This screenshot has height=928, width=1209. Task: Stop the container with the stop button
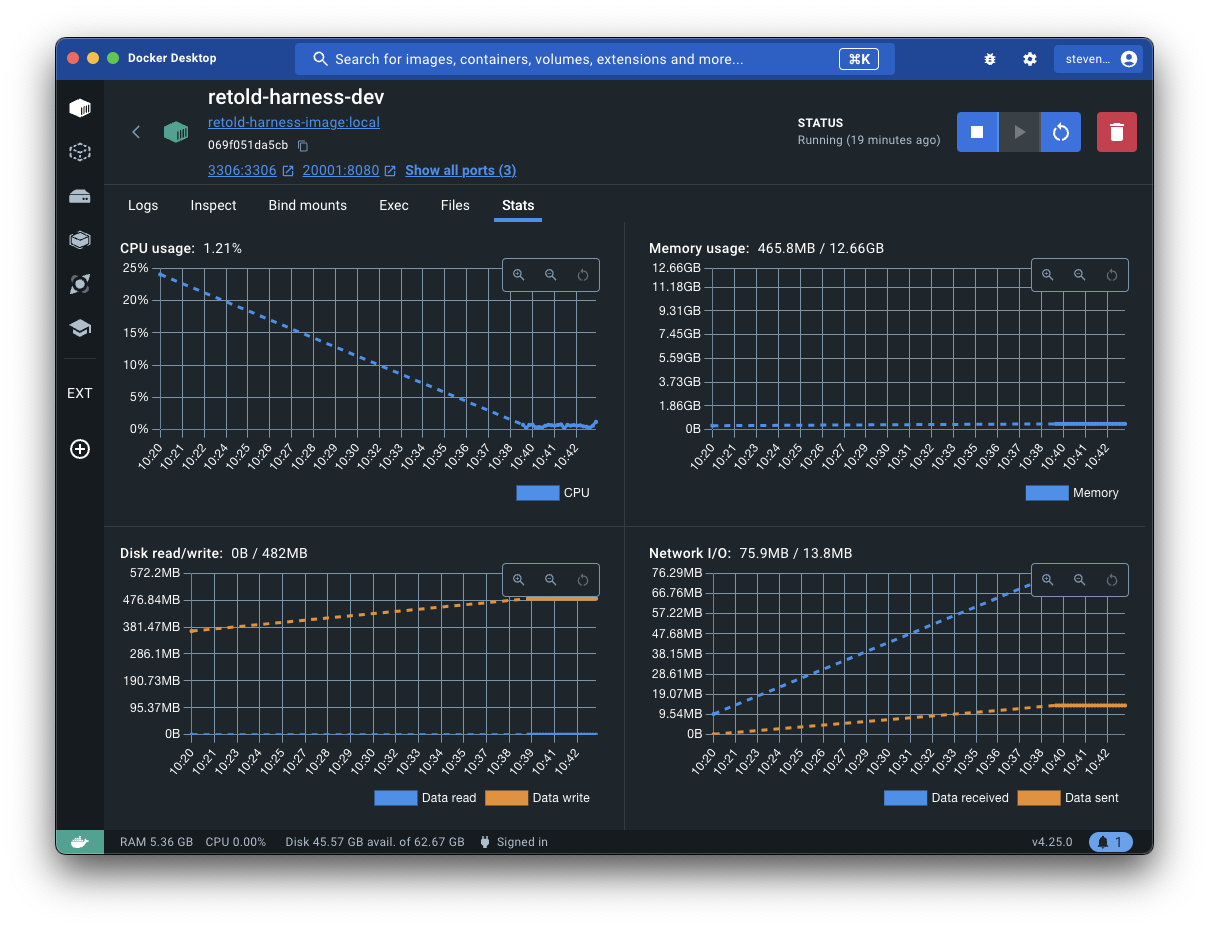978,132
